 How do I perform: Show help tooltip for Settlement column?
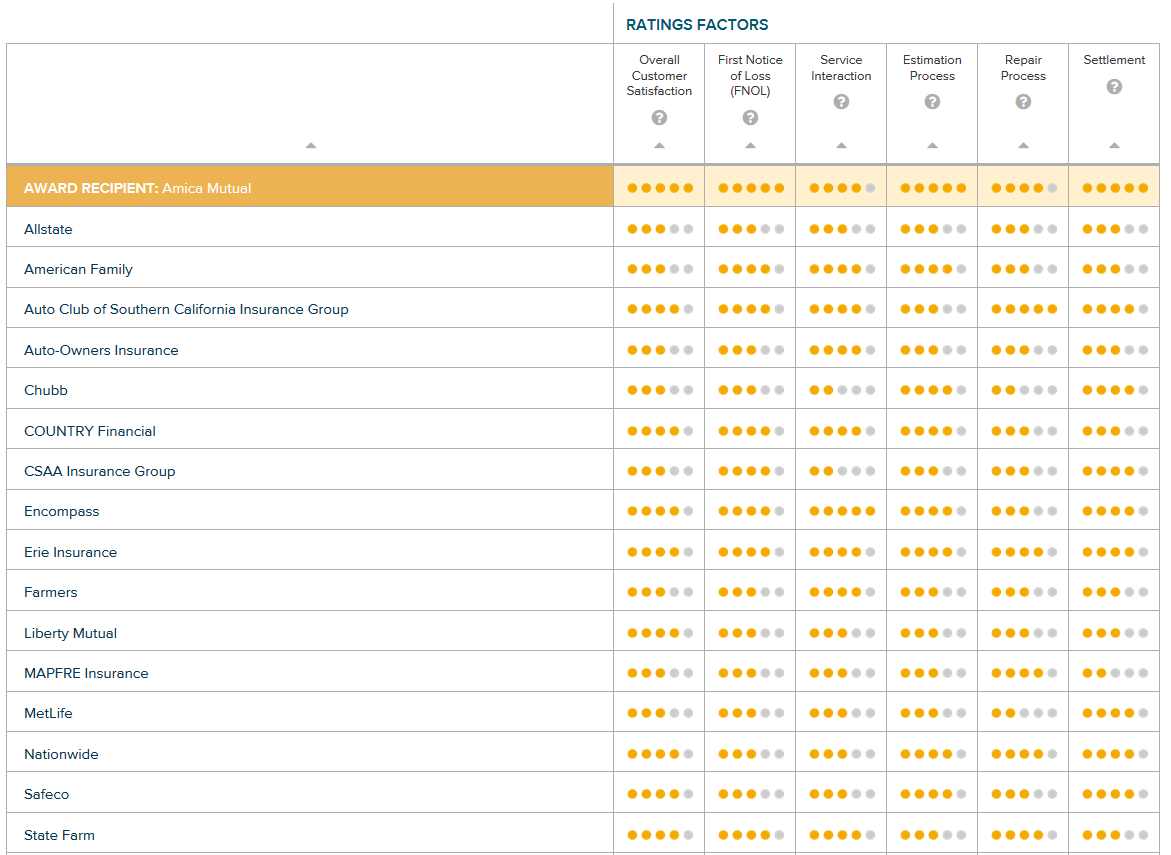[1114, 87]
